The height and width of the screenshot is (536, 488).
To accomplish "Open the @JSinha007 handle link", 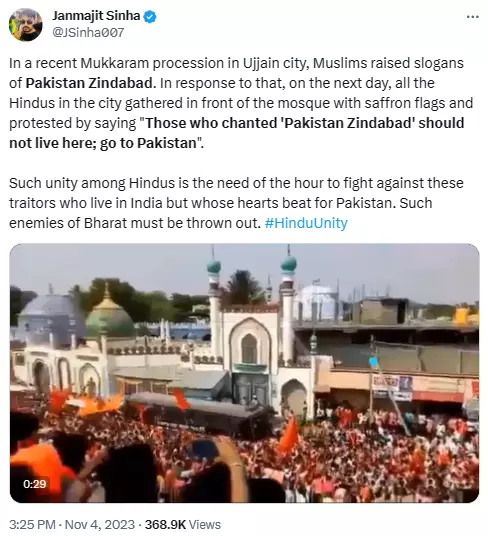I will (88, 32).
